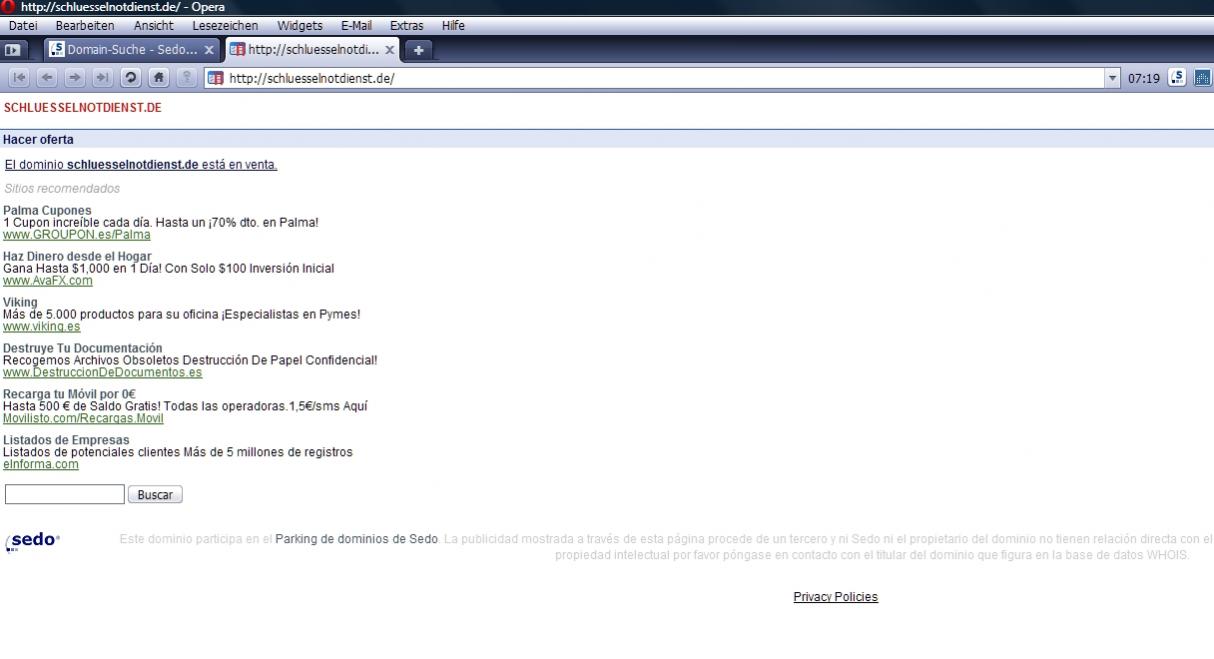Viewport: 1214px width, 659px height.
Task: Open the Privacy Policies link
Action: [836, 597]
